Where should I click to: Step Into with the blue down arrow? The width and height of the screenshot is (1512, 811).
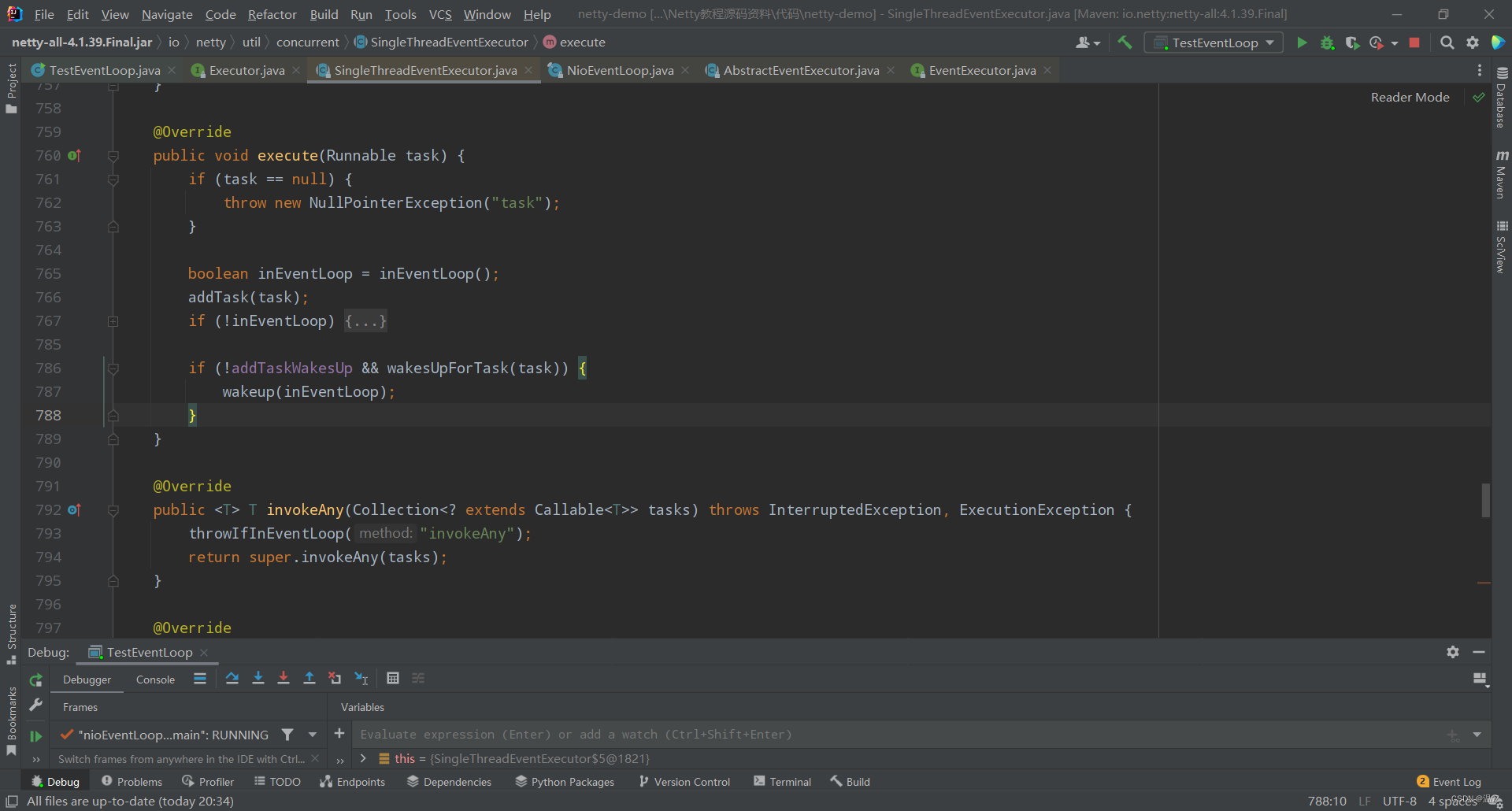pyautogui.click(x=258, y=678)
